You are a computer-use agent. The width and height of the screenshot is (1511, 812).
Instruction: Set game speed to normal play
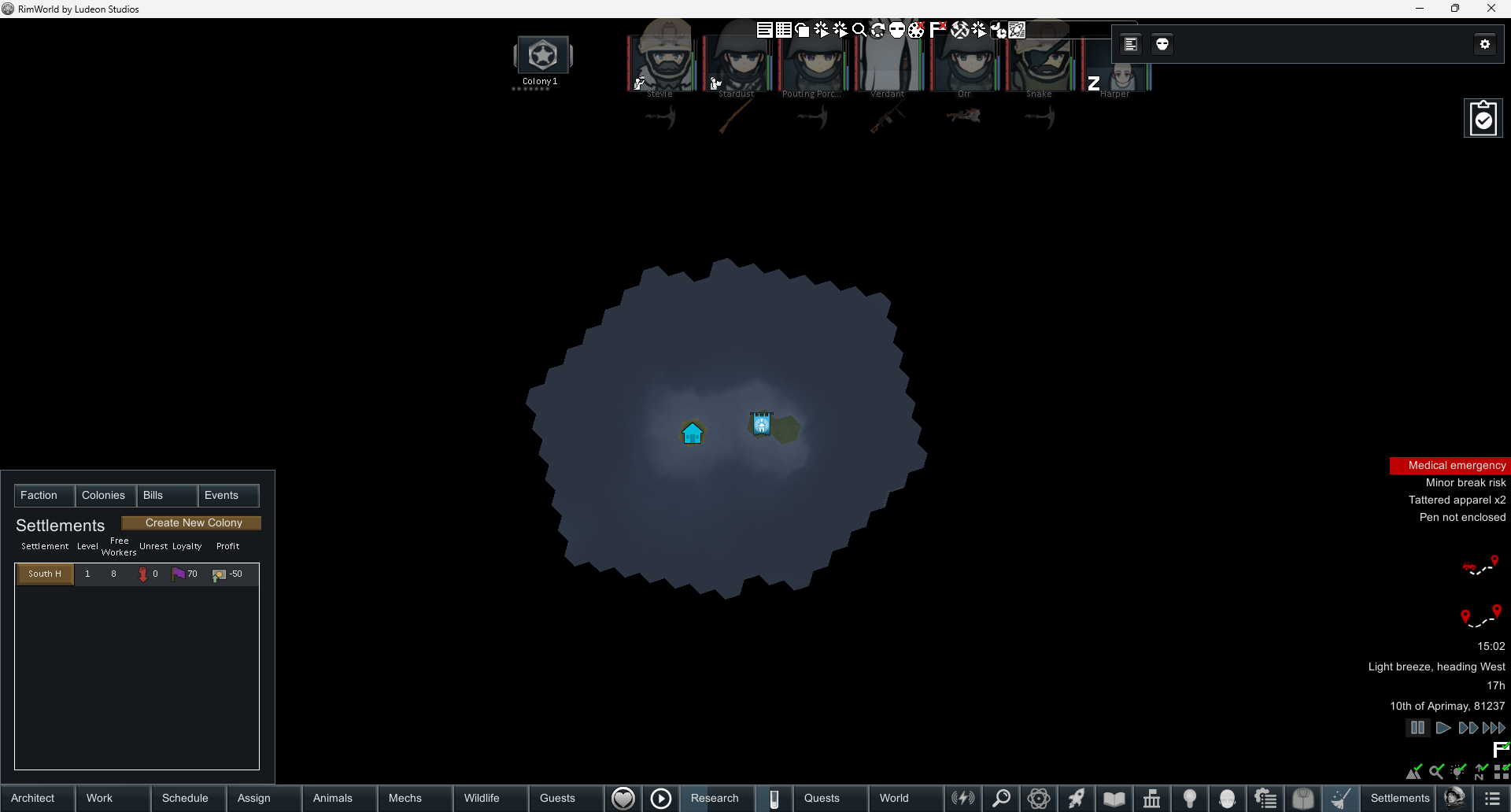click(1443, 728)
